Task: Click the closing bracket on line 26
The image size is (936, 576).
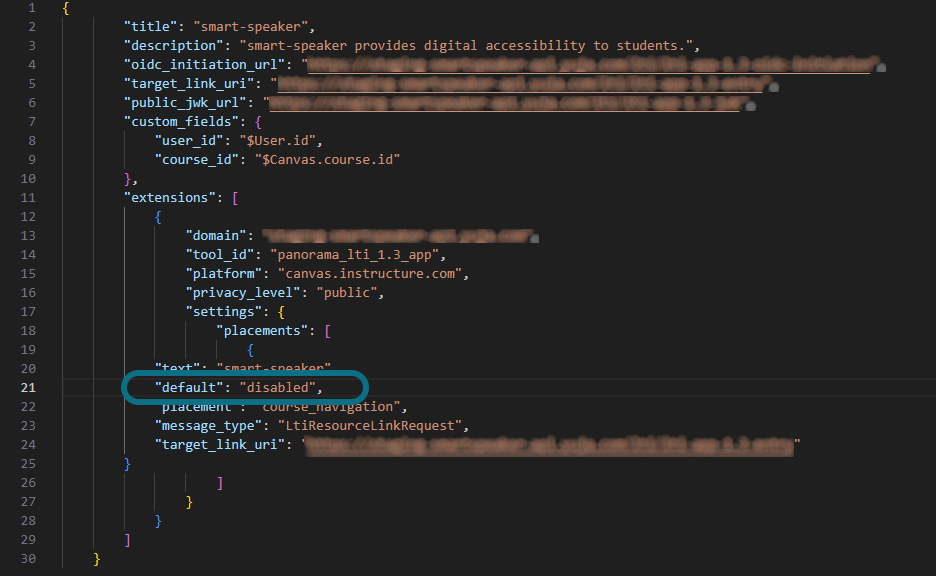Action: pos(220,483)
